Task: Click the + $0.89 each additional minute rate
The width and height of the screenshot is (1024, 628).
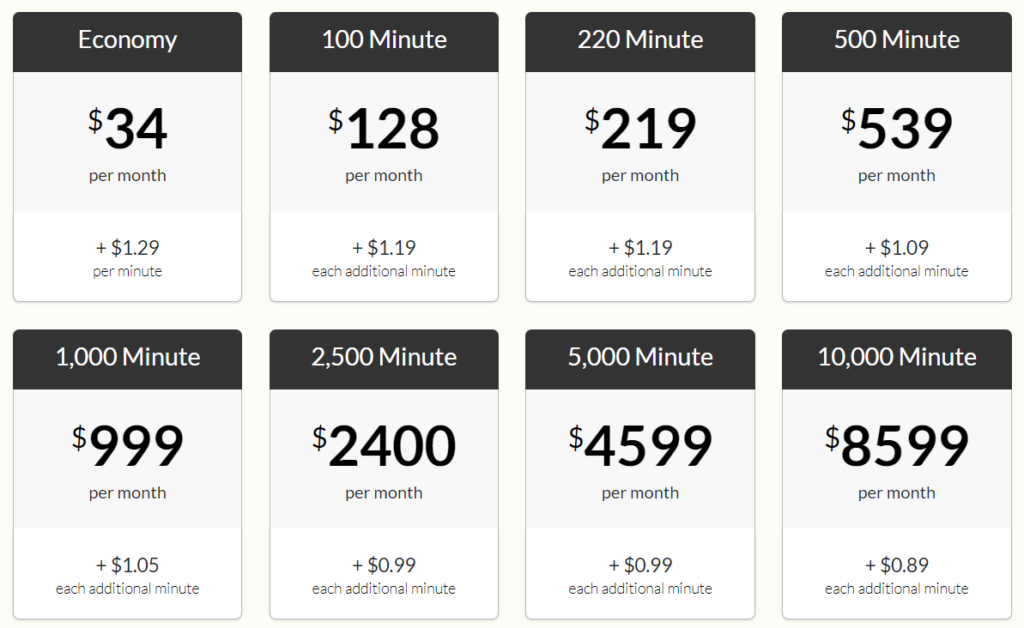Action: pyautogui.click(x=897, y=575)
